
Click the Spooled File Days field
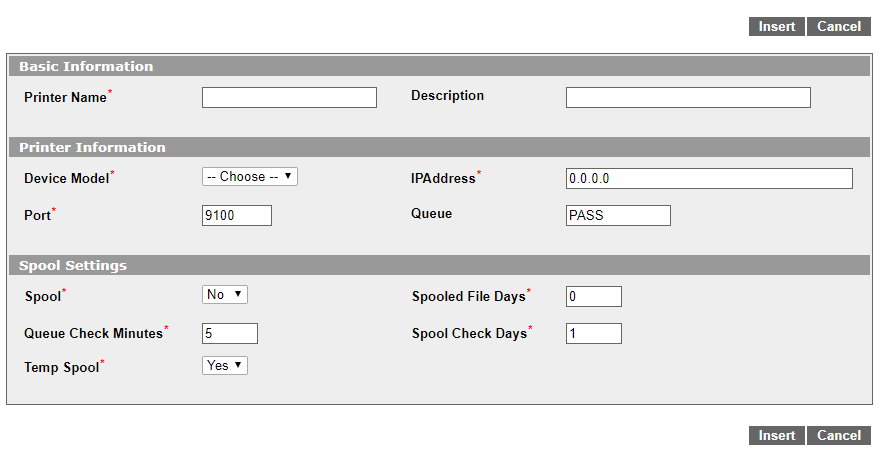coord(594,296)
